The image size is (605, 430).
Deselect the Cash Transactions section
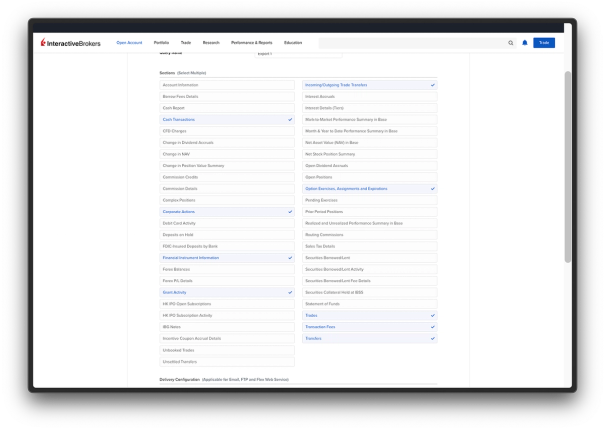227,120
